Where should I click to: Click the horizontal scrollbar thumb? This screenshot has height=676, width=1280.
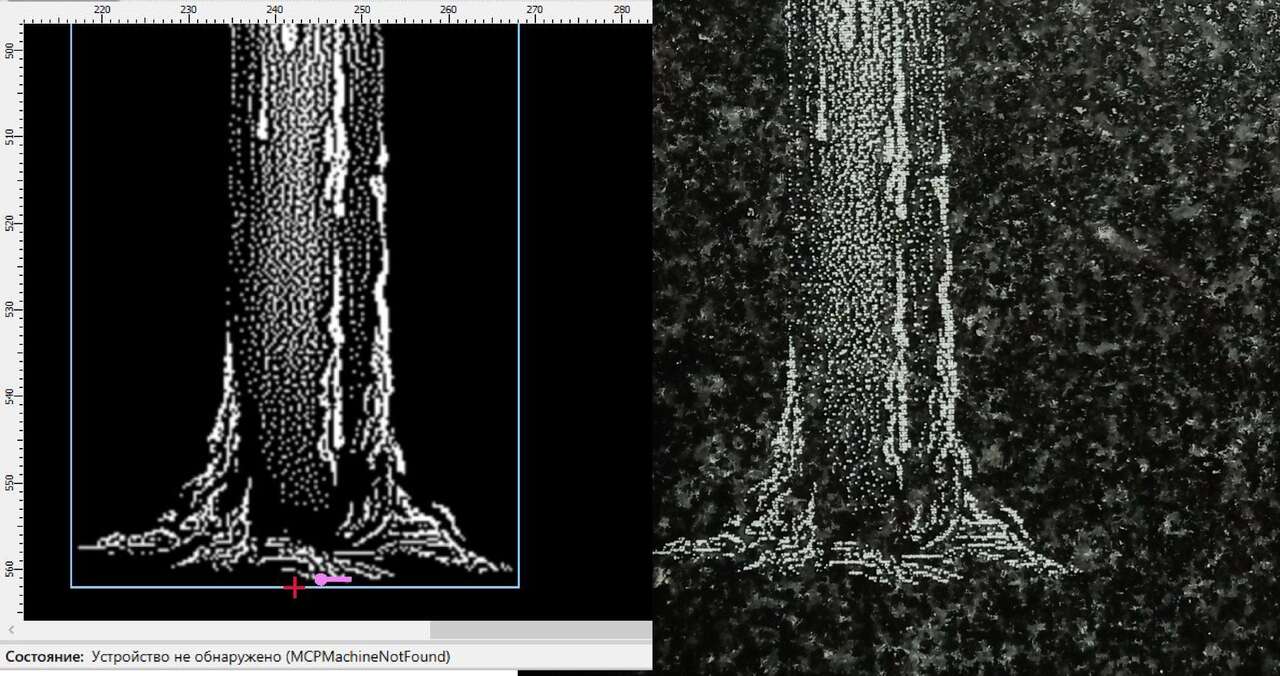[x=540, y=630]
